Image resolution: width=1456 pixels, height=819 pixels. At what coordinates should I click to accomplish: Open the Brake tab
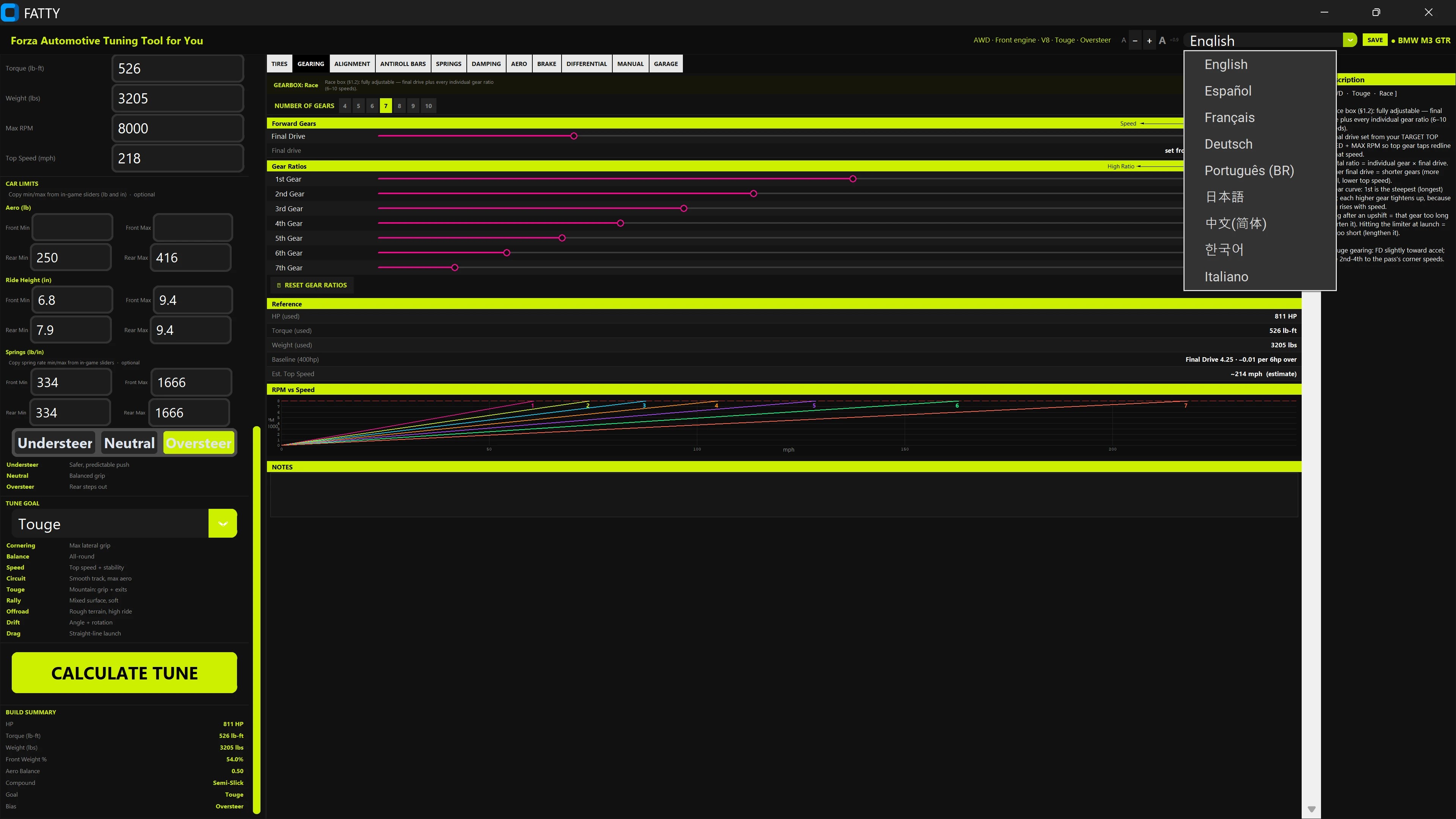546,64
